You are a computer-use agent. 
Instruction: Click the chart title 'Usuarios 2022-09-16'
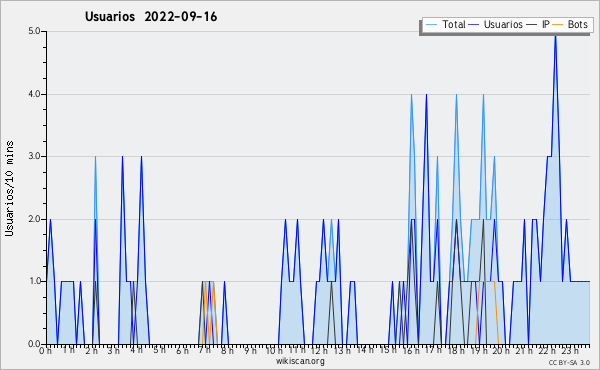(151, 17)
